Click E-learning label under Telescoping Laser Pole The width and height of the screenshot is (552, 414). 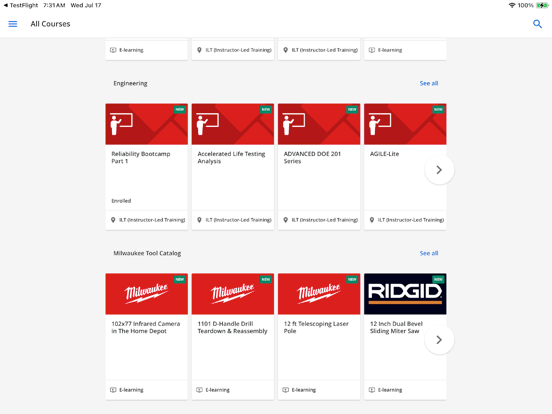(x=304, y=390)
